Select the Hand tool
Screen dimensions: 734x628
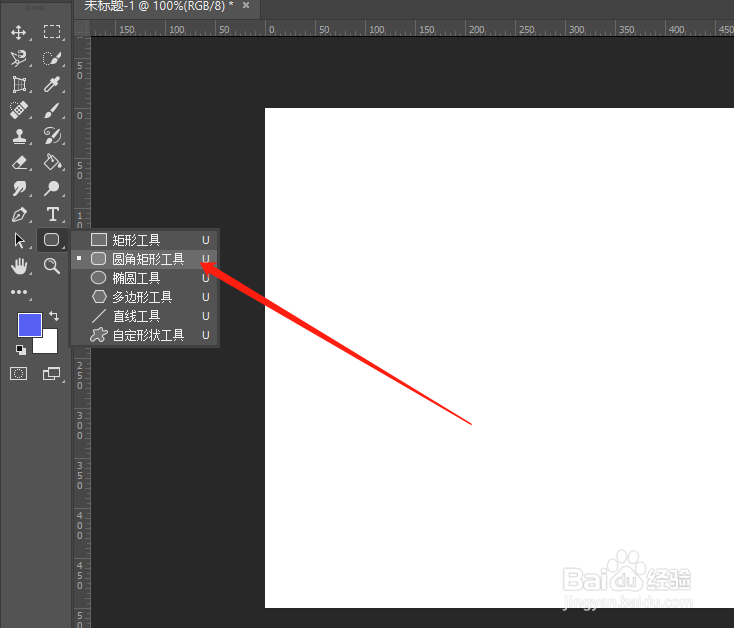pos(19,266)
